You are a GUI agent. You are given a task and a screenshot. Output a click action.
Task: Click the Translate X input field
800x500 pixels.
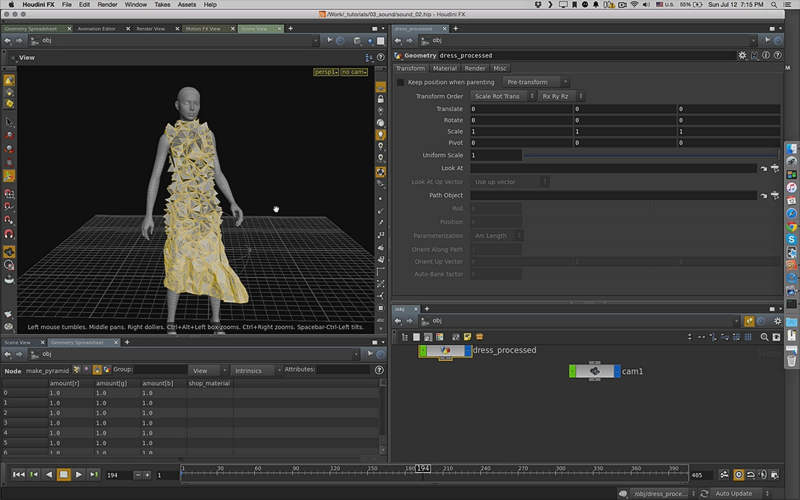520,108
